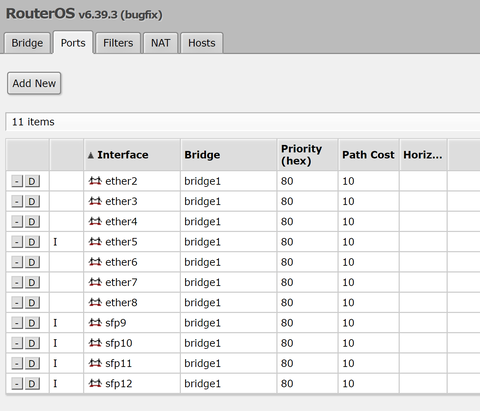The height and width of the screenshot is (411, 480).
Task: Open the ether7 interface entry
Action: 121,283
